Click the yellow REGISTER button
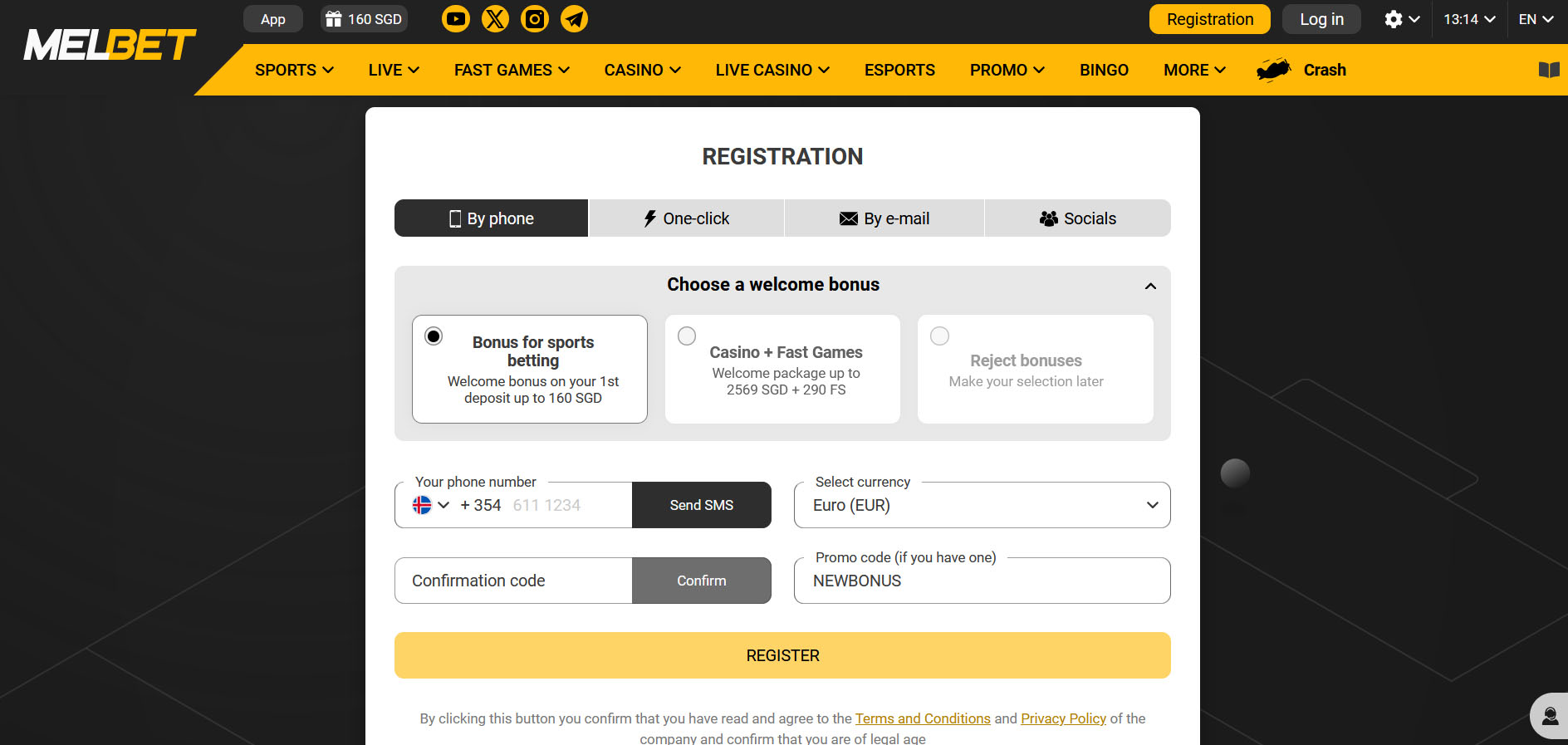 coord(782,655)
